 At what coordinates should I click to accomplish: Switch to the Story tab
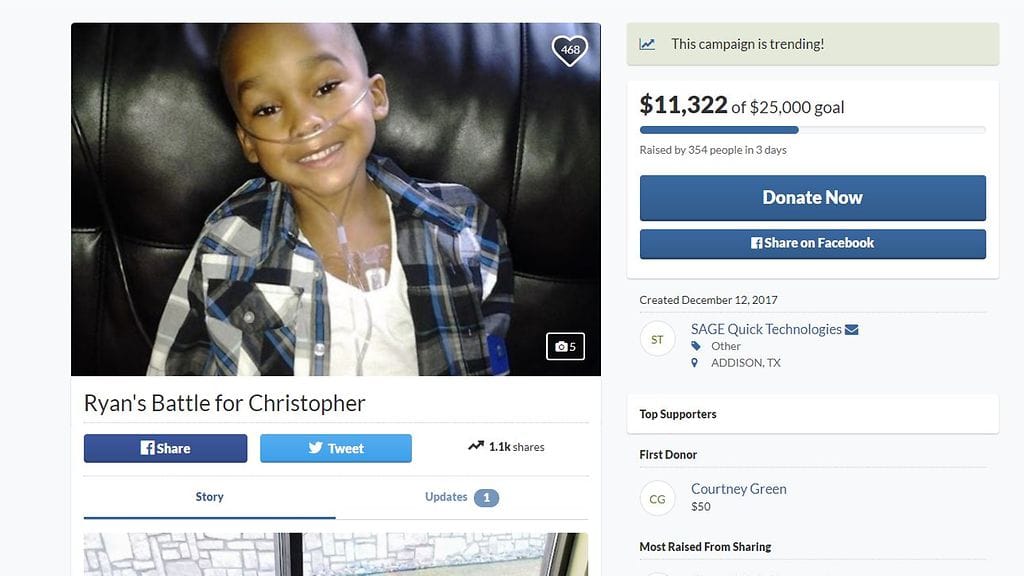tap(210, 497)
